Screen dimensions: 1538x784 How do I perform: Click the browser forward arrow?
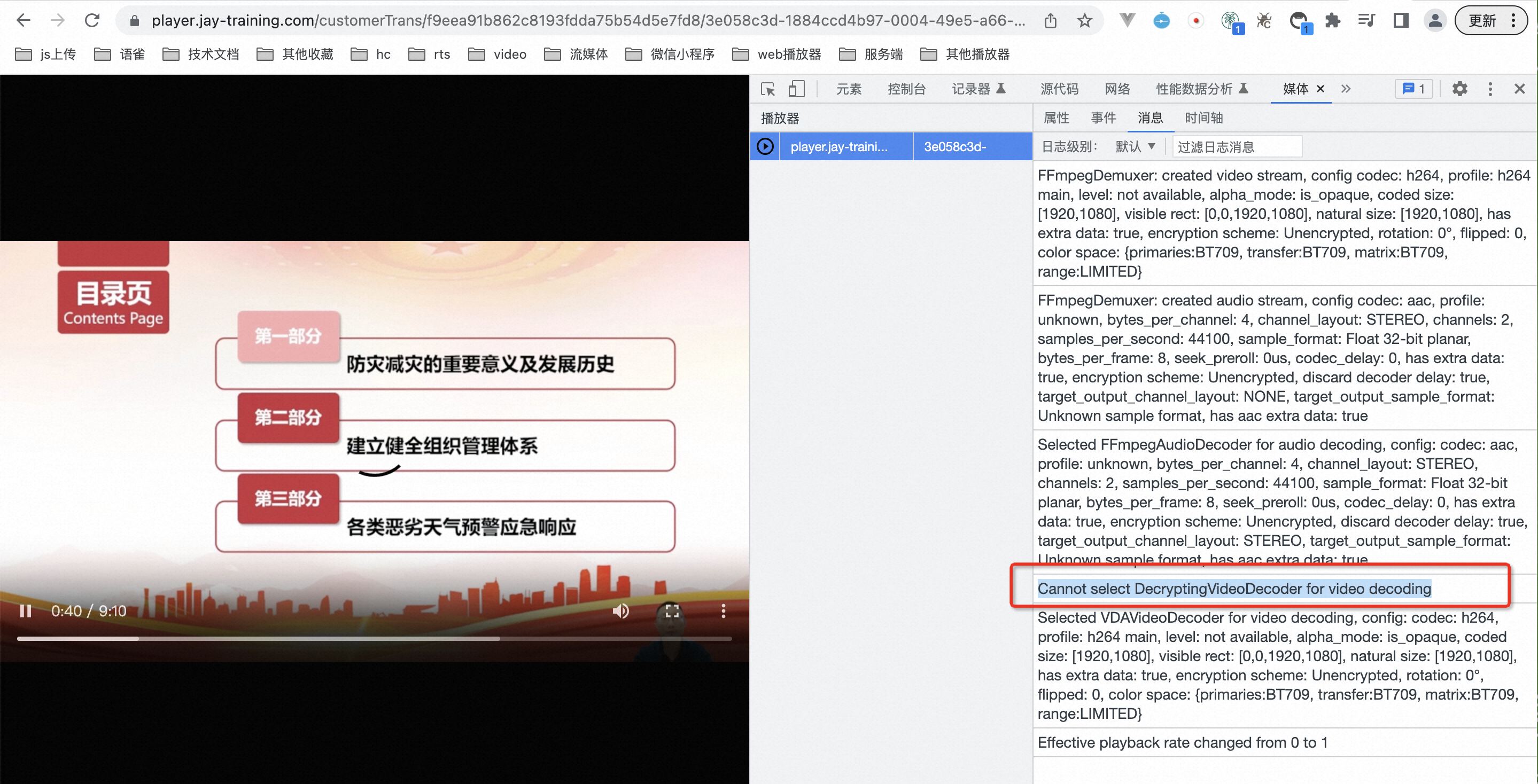[x=57, y=20]
